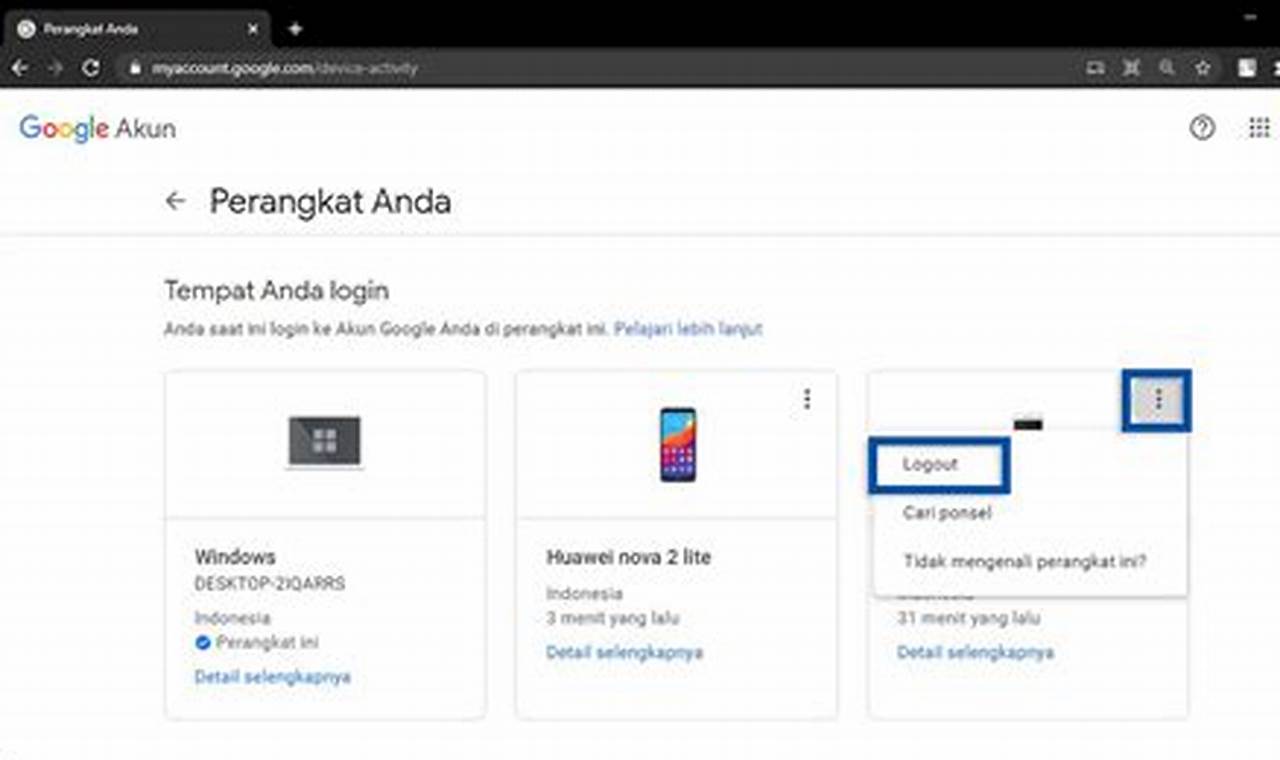The image size is (1280, 760).
Task: Close the Perangkat Anda tab
Action: click(253, 29)
